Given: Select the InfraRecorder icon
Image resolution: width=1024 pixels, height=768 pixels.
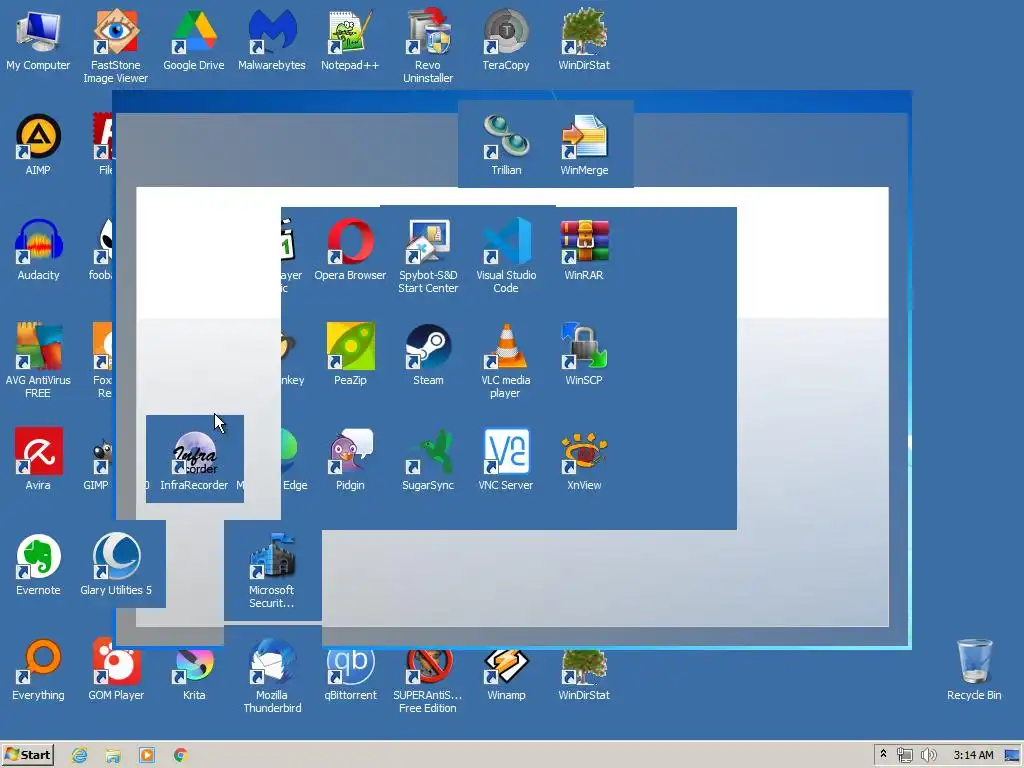Looking at the screenshot, I should click(x=194, y=459).
